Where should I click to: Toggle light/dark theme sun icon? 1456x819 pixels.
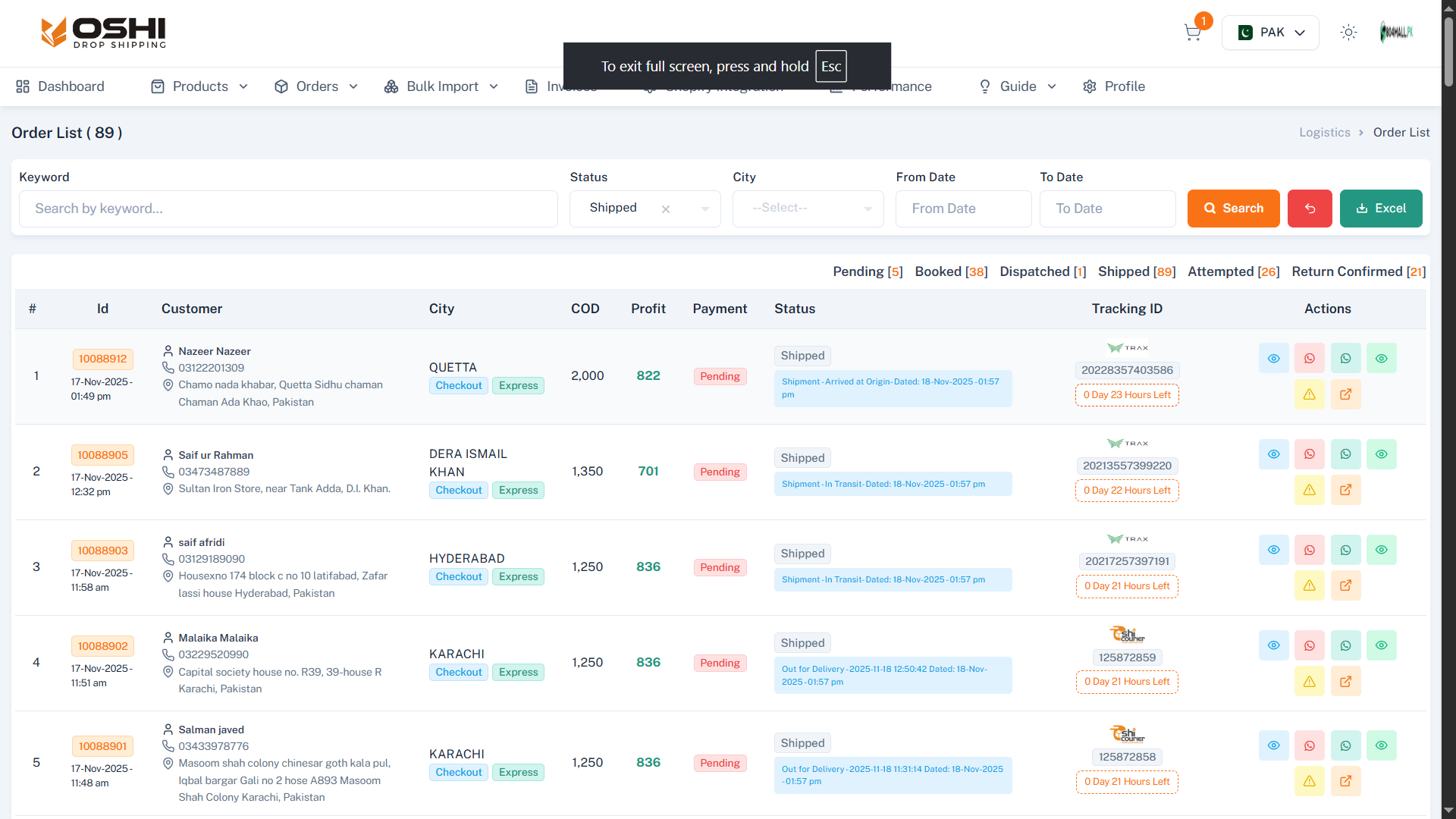pyautogui.click(x=1348, y=33)
